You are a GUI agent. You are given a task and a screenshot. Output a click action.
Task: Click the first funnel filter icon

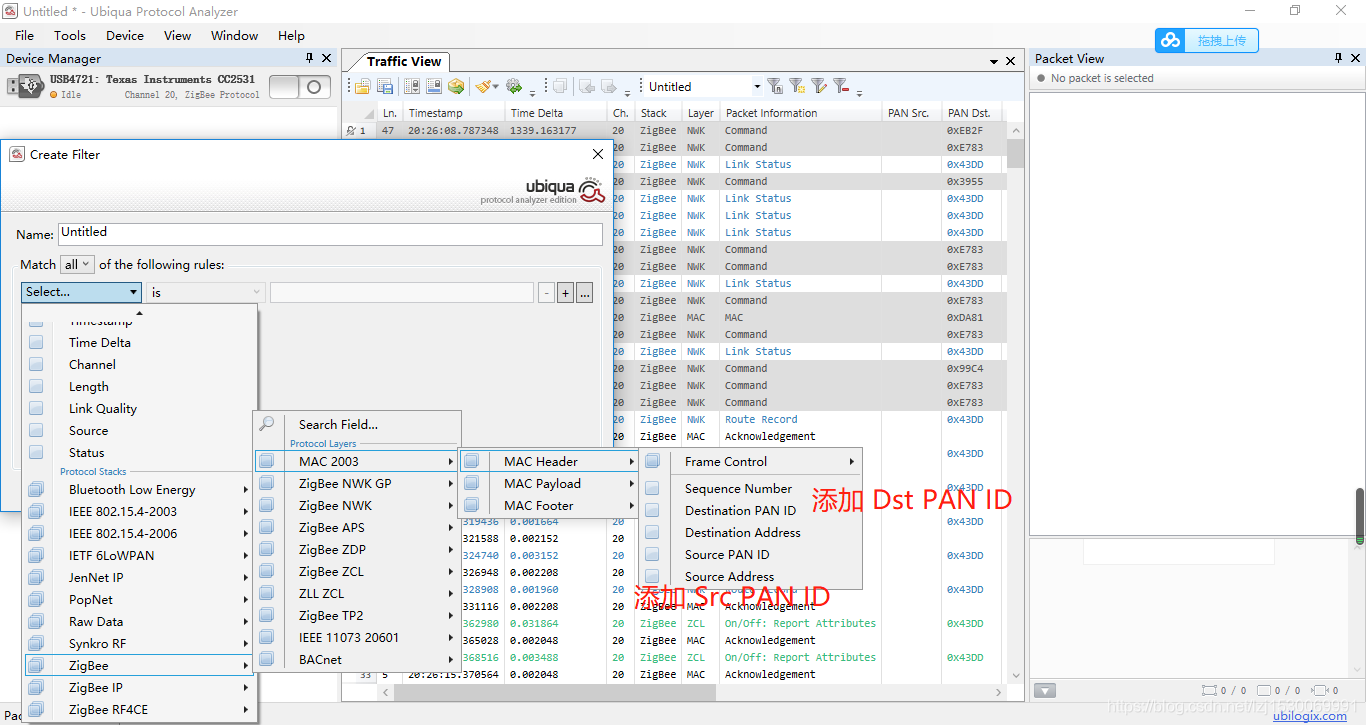(775, 87)
